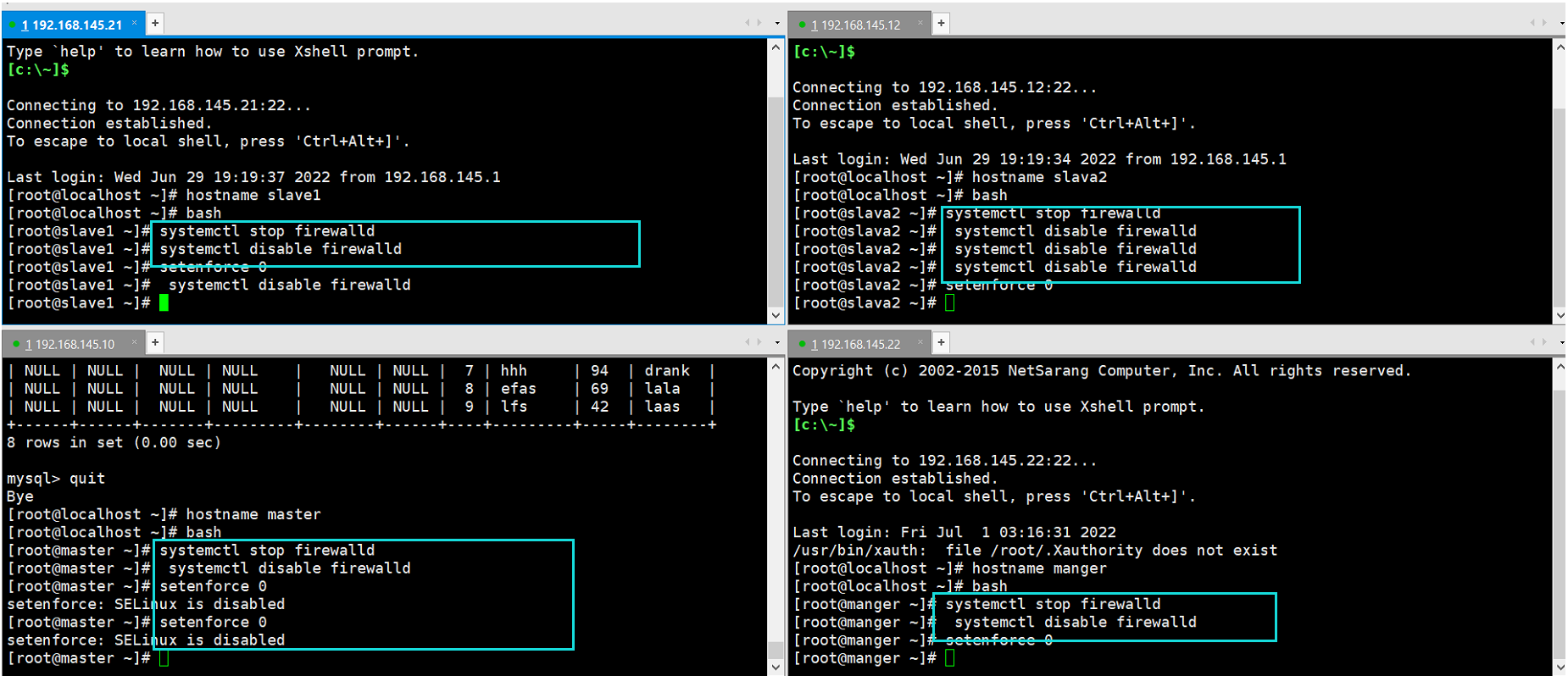The height and width of the screenshot is (676, 1568).
Task: Click scroll-up arrow in master terminal
Action: click(x=776, y=367)
